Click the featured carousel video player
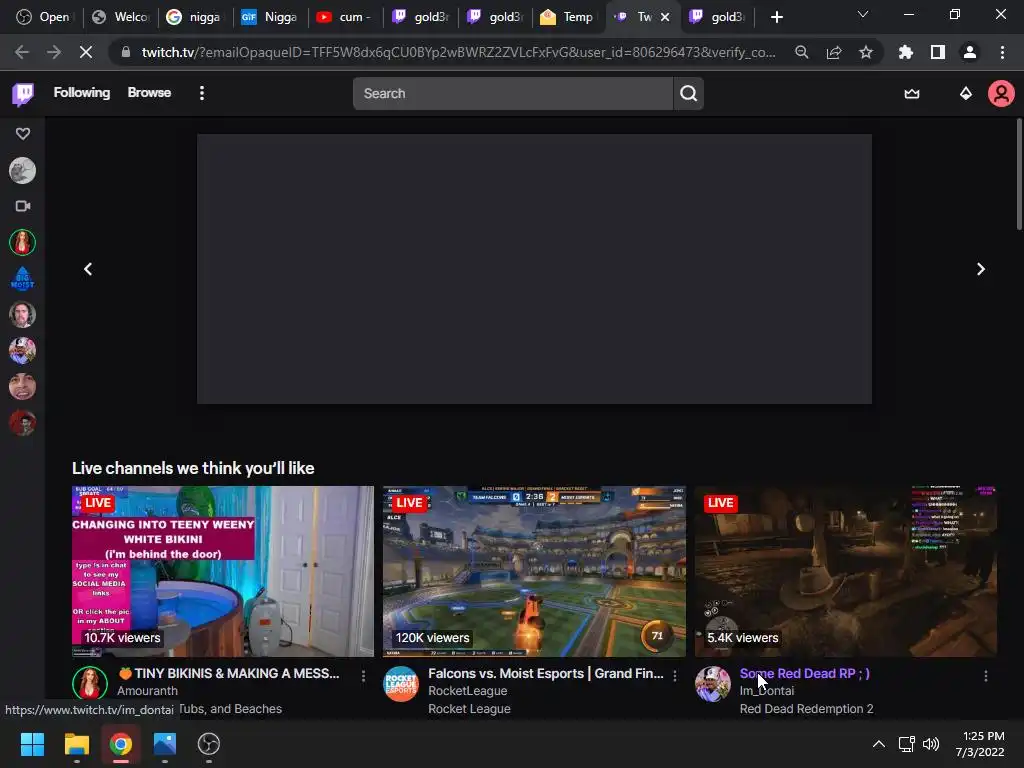Screen dimensions: 1024x768 [x=534, y=269]
